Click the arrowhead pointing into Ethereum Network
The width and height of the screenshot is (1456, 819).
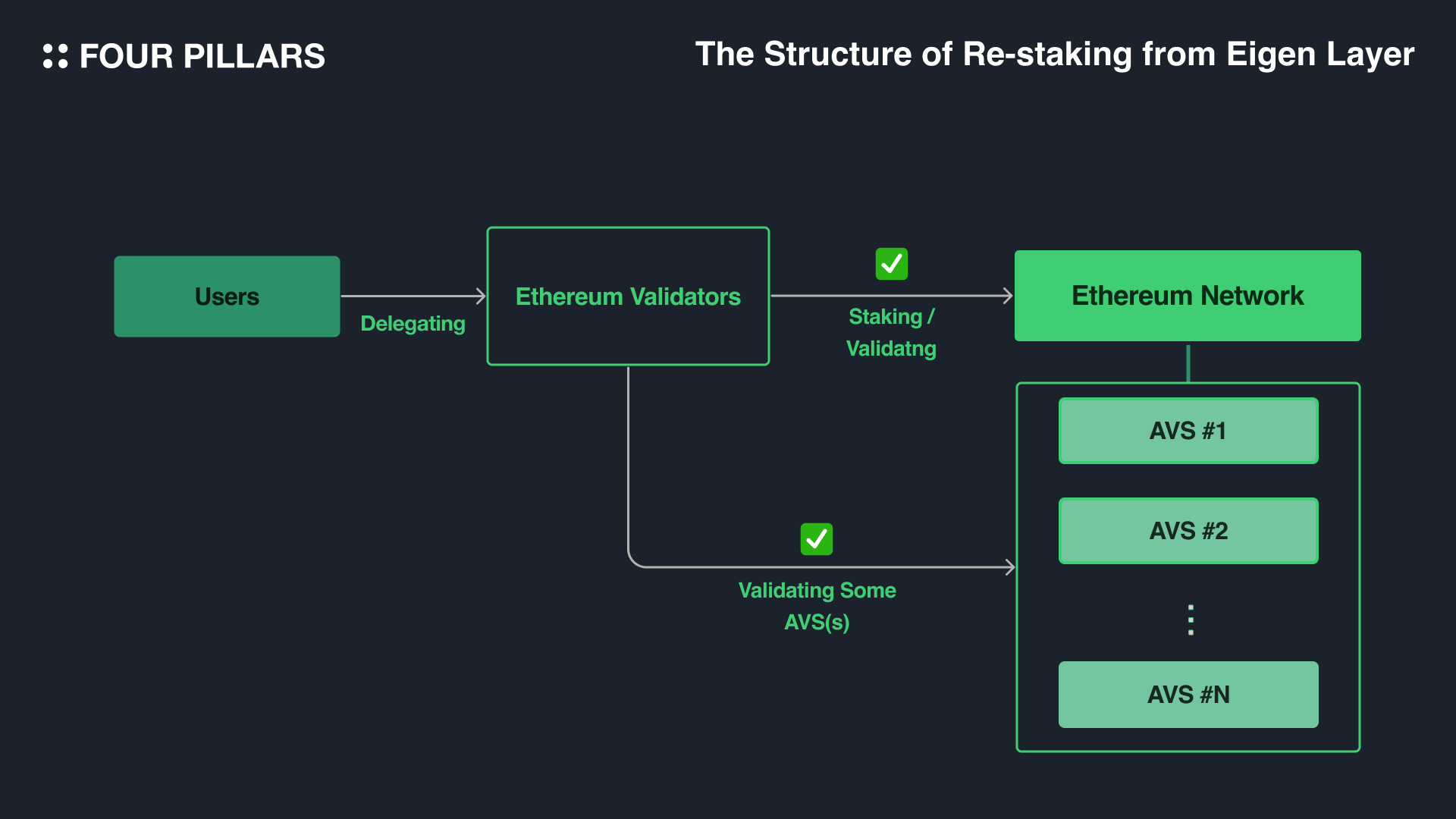(x=1008, y=296)
